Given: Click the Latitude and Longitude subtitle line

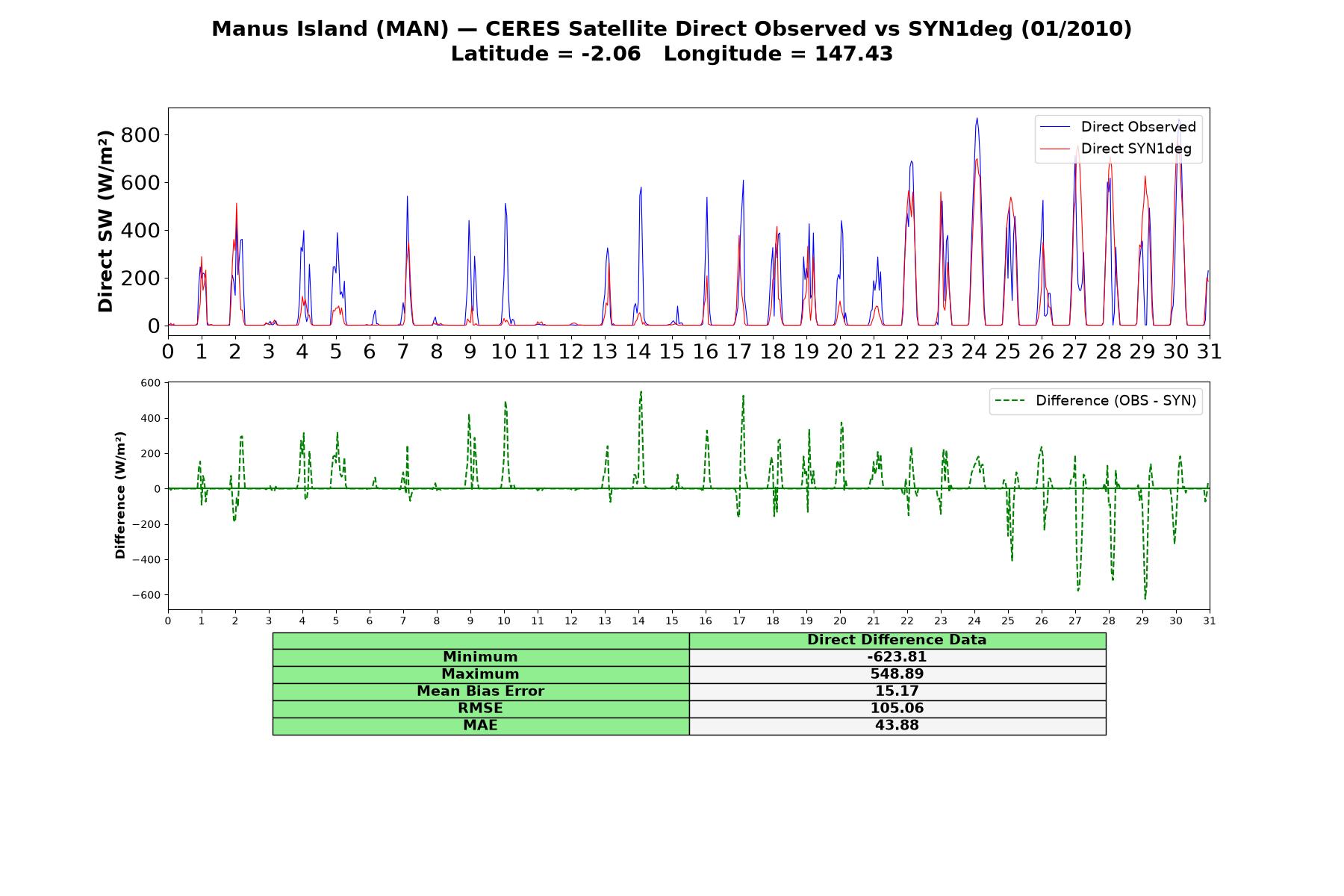Looking at the screenshot, I should point(672,54).
